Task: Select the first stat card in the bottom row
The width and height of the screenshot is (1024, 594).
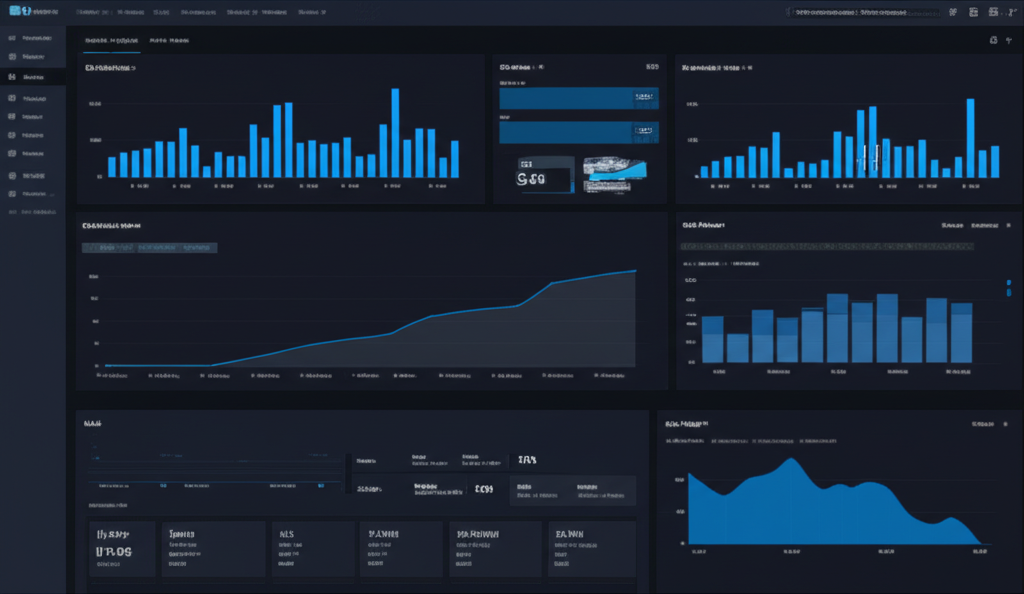Action: click(122, 548)
